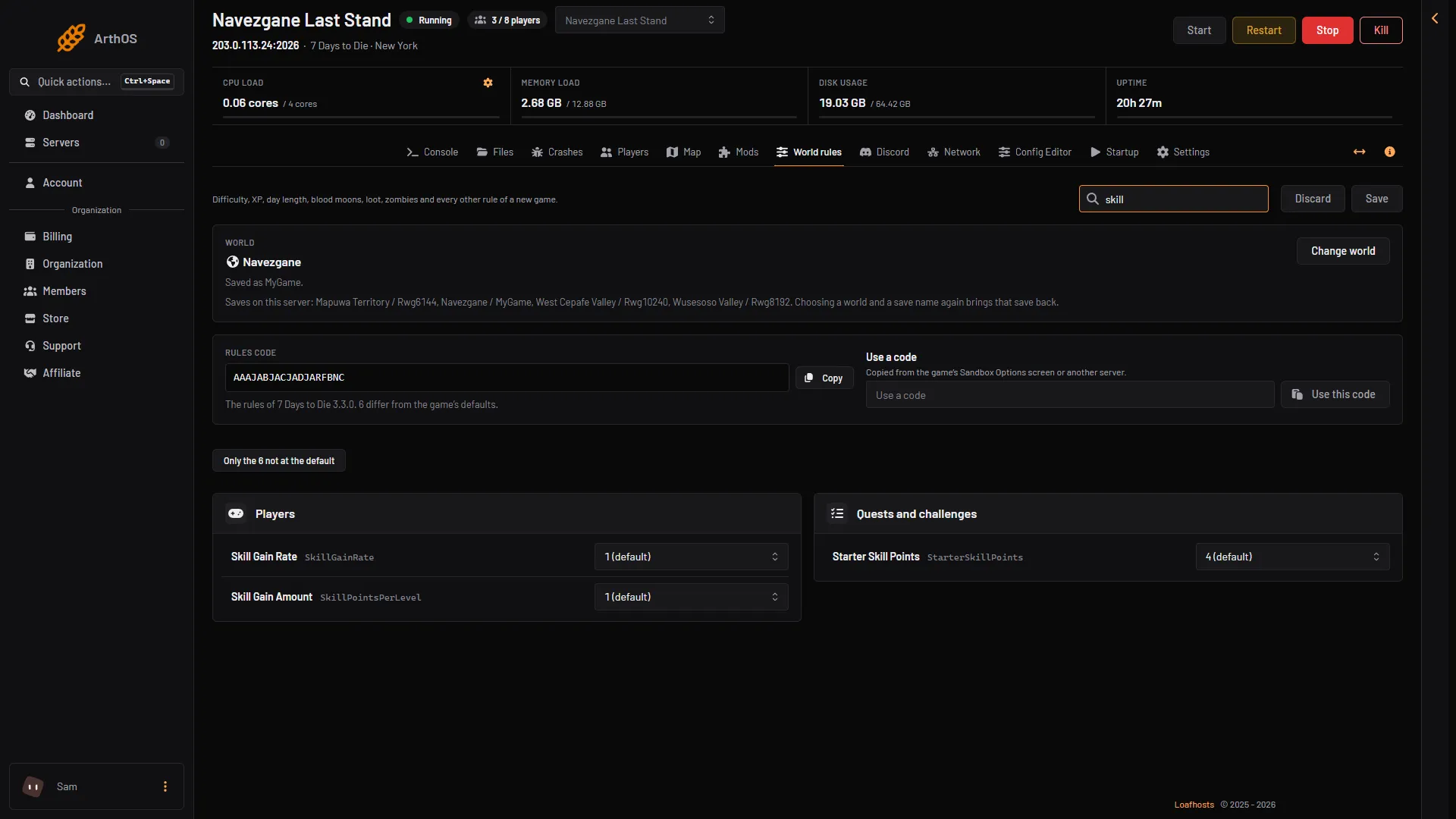Toggle the page width arrows icon
1456x819 pixels.
[1359, 152]
